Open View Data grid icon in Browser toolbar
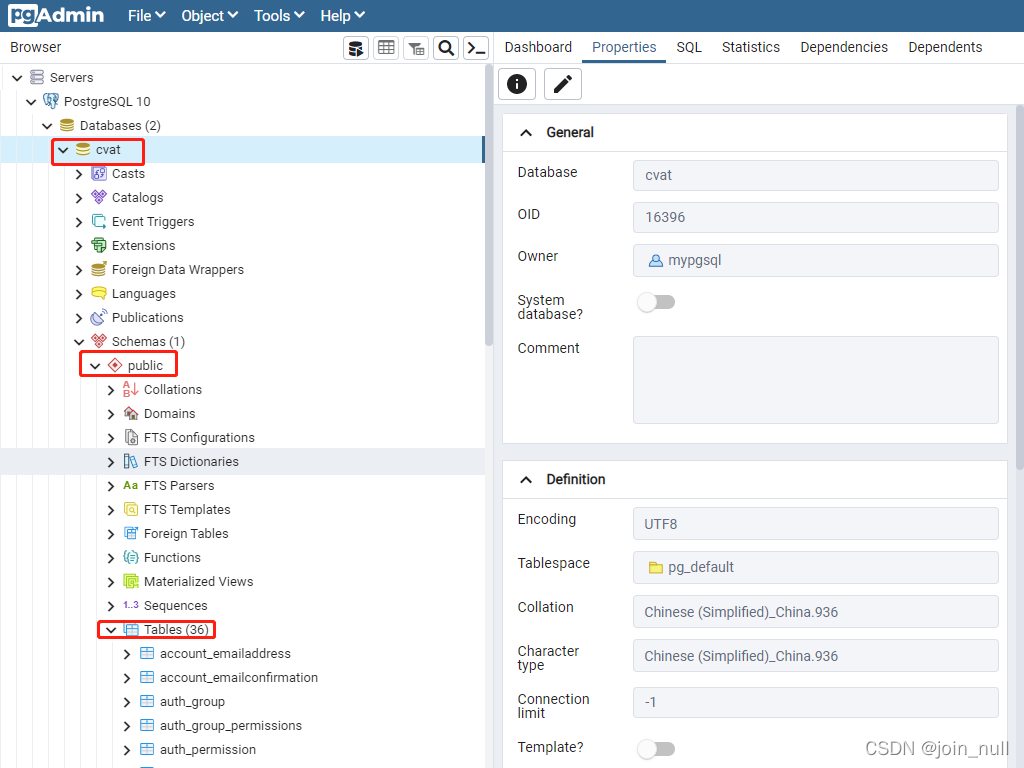Image resolution: width=1024 pixels, height=768 pixels. pyautogui.click(x=386, y=48)
